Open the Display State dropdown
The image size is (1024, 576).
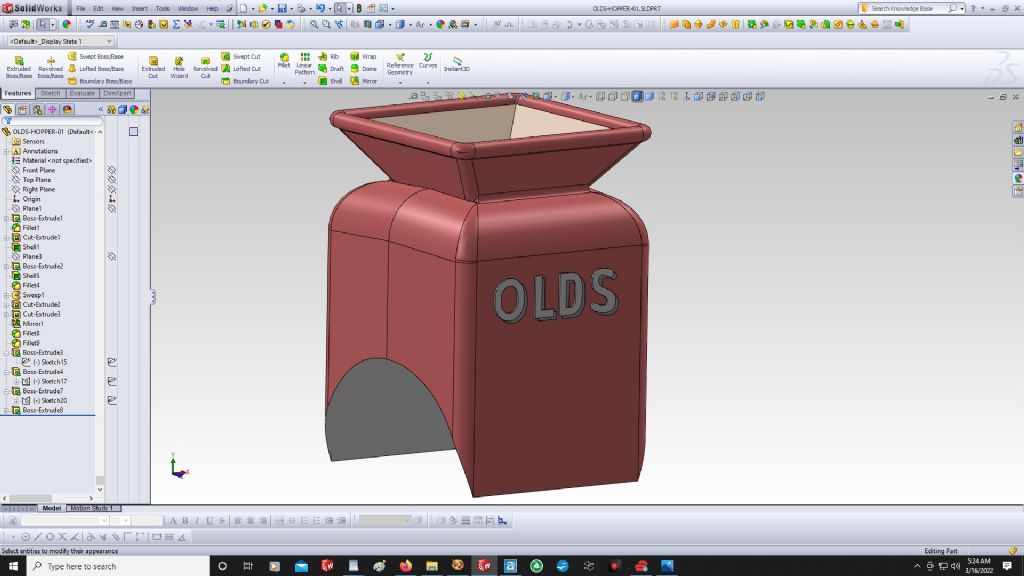60,41
